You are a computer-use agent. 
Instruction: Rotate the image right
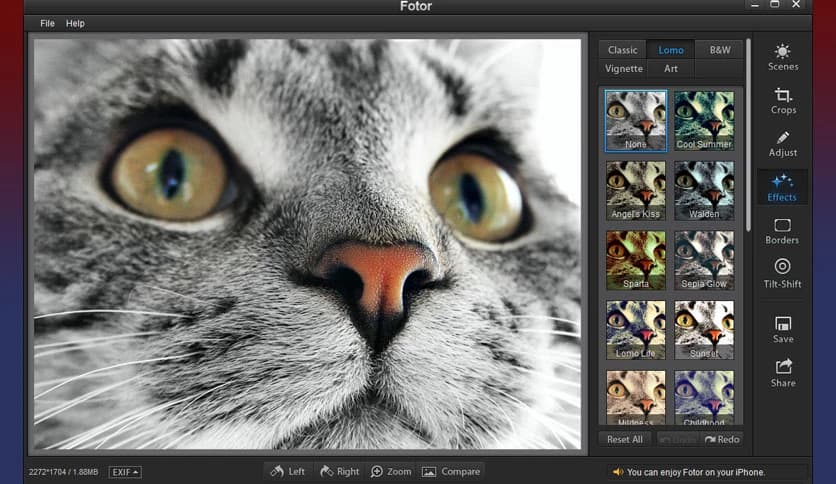point(338,471)
